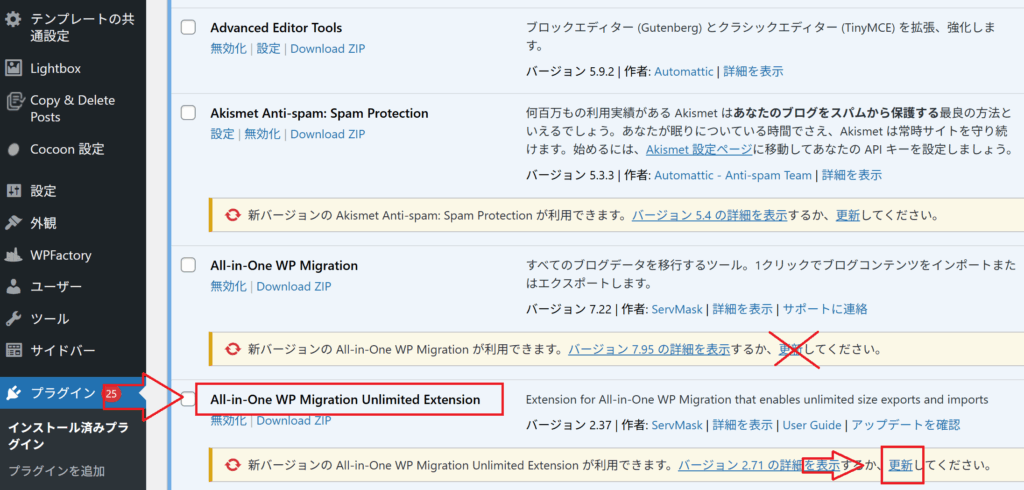Open the User Guide link
The height and width of the screenshot is (490, 1024).
pos(812,425)
